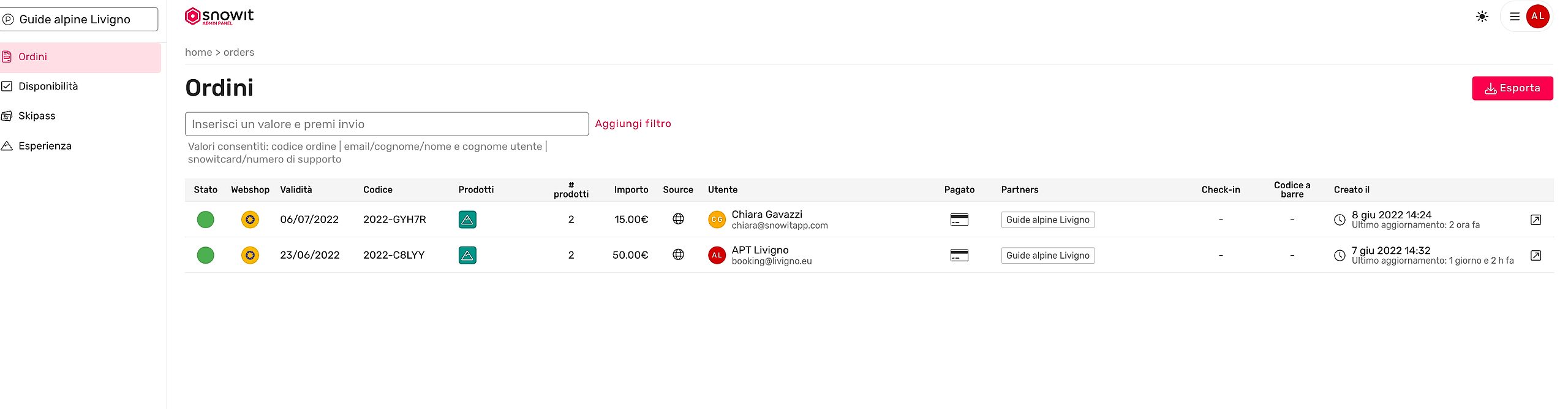Screen dimensions: 1568x409
Task: Open order 2022-C8LYY details via external icon
Action: click(1536, 255)
